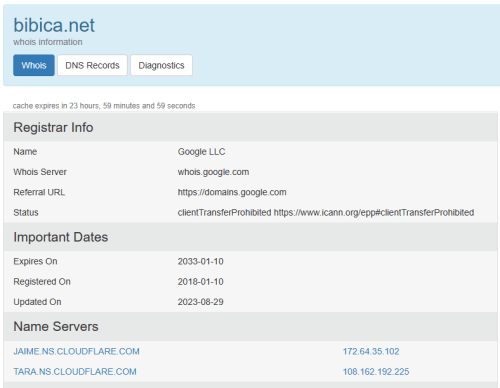The height and width of the screenshot is (388, 500).
Task: Click the Referral URL label
Action: (39, 192)
